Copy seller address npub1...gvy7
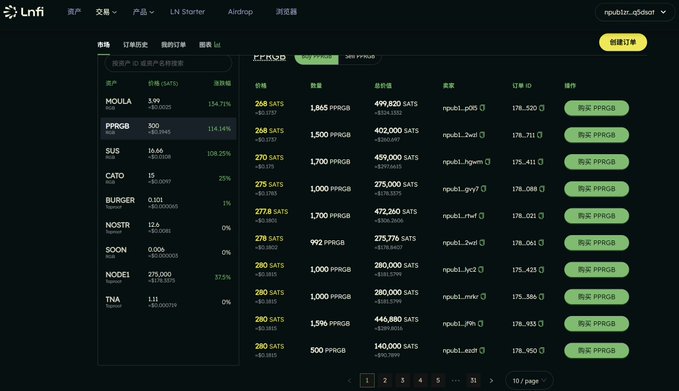This screenshot has width=679, height=391. [483, 189]
